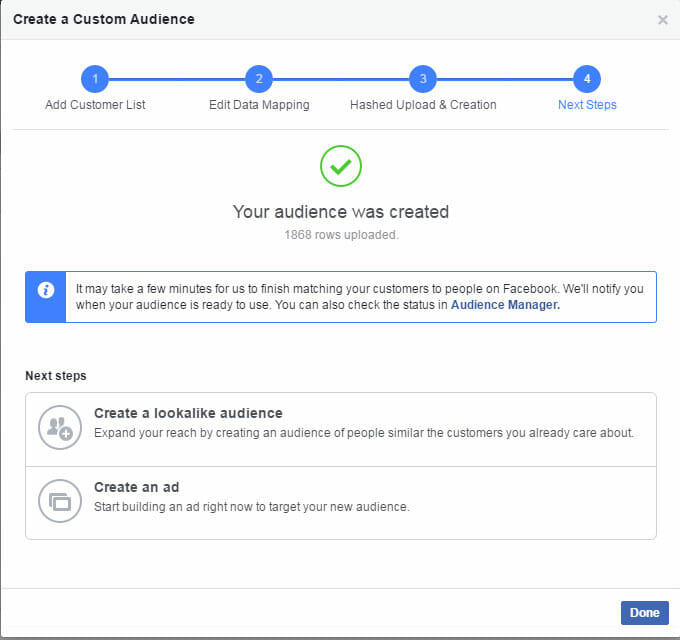This screenshot has height=640, width=680.
Task: Select the Add Customer List step label
Action: point(95,105)
